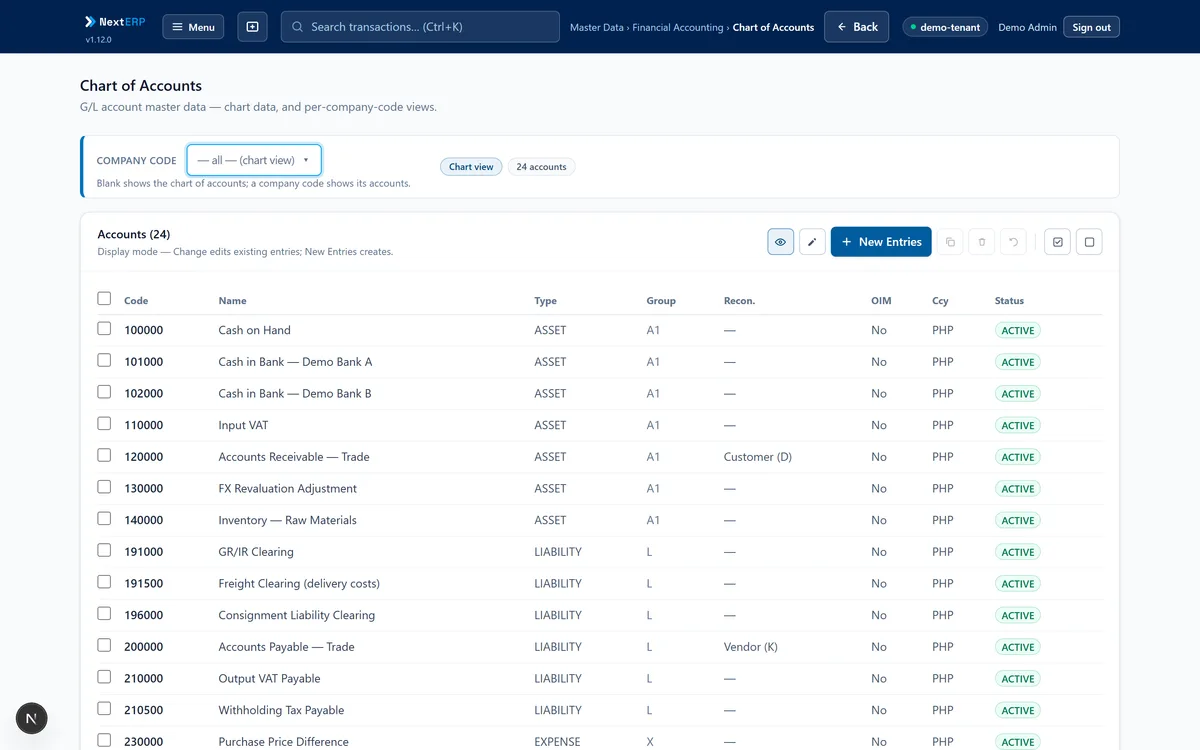This screenshot has width=1200, height=750.
Task: Open the command field button next to Menu
Action: tap(252, 27)
